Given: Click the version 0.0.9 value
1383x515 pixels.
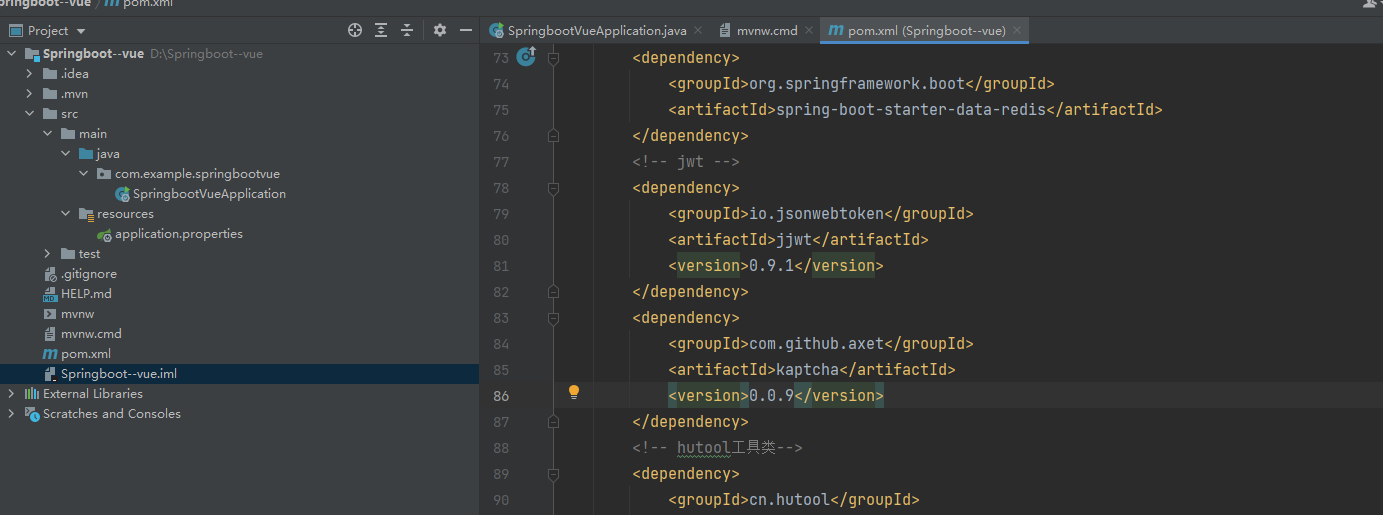Looking at the screenshot, I should [772, 396].
